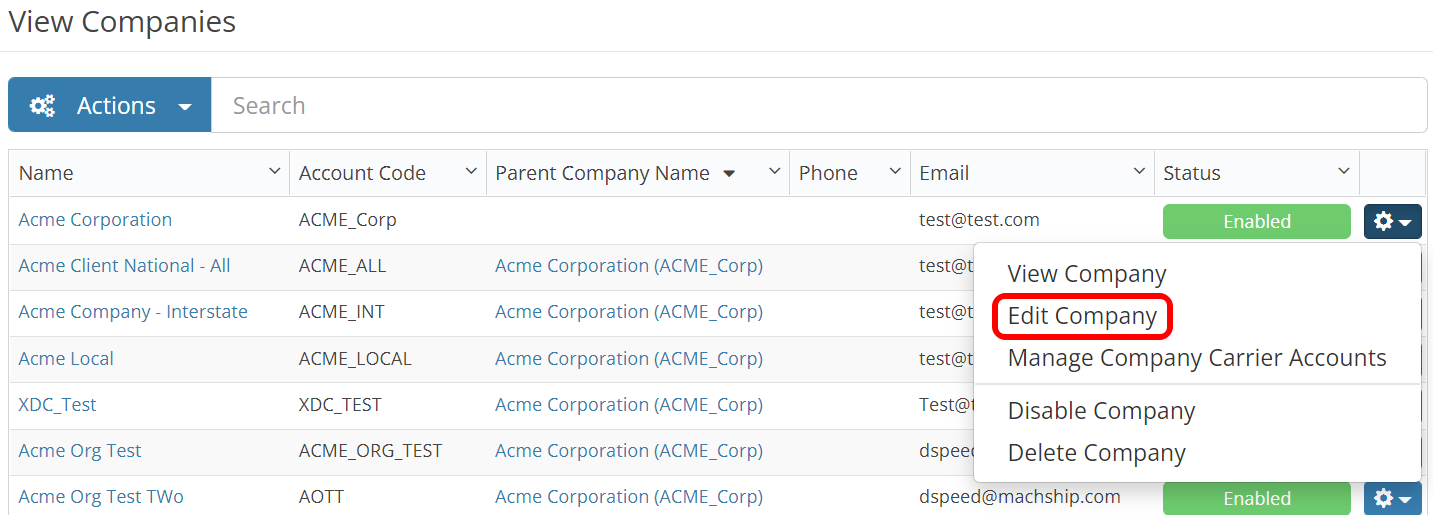The height and width of the screenshot is (515, 1433).
Task: Choose Disable Company menu entry
Action: (x=1101, y=411)
